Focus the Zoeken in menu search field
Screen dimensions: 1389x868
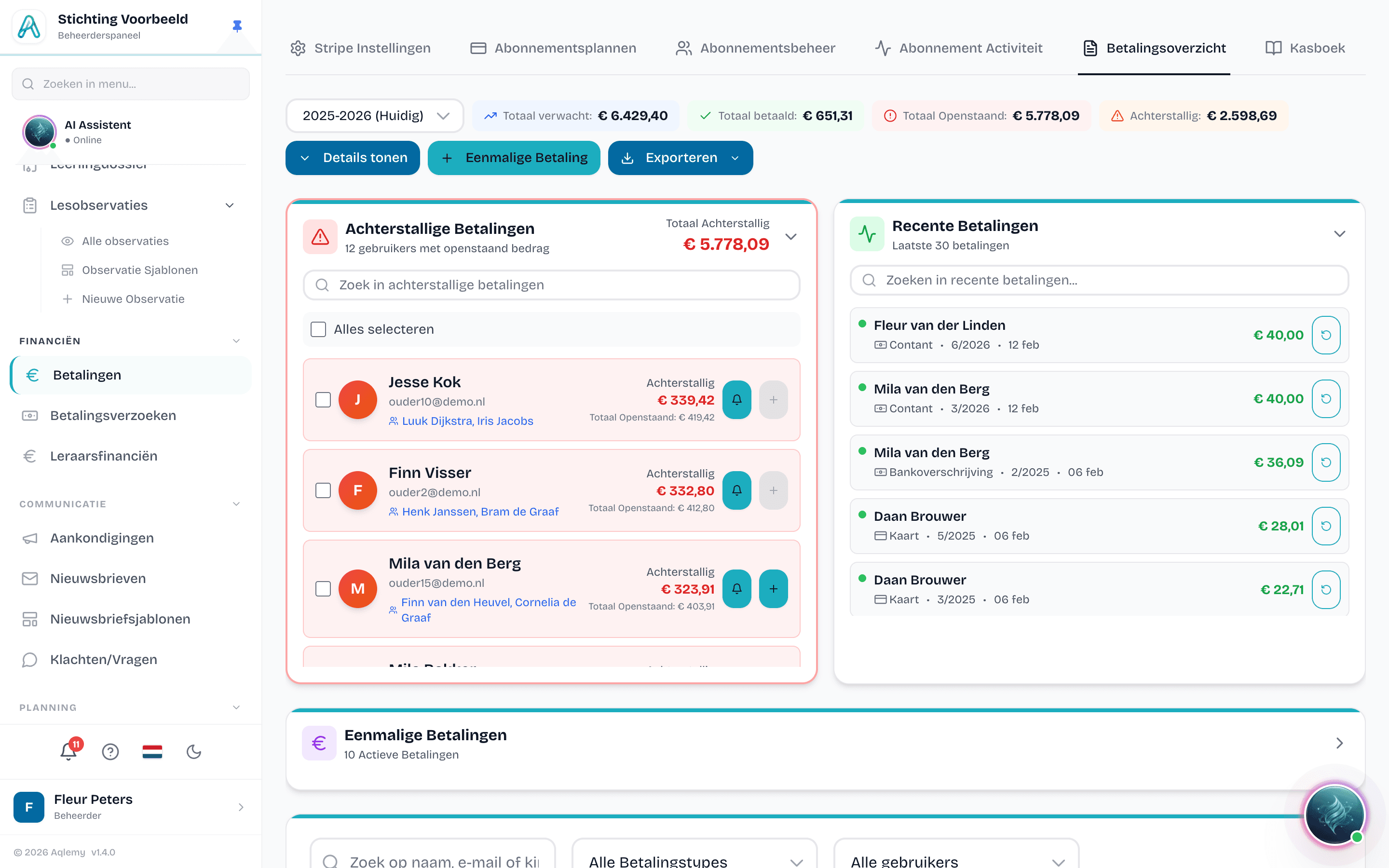point(131,84)
